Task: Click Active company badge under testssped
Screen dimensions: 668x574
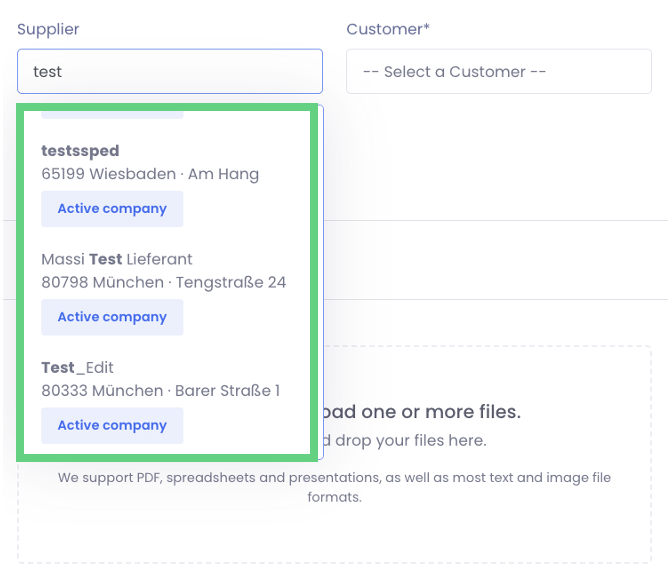Action: tap(112, 209)
